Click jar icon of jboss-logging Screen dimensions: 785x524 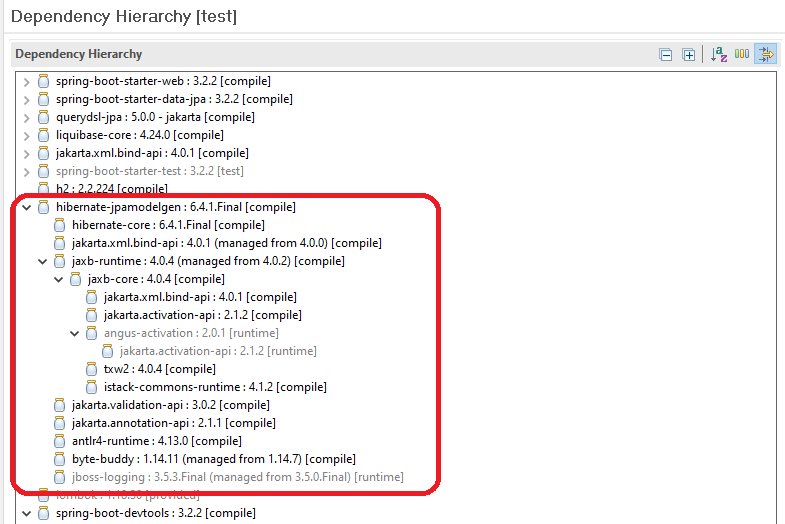click(60, 477)
